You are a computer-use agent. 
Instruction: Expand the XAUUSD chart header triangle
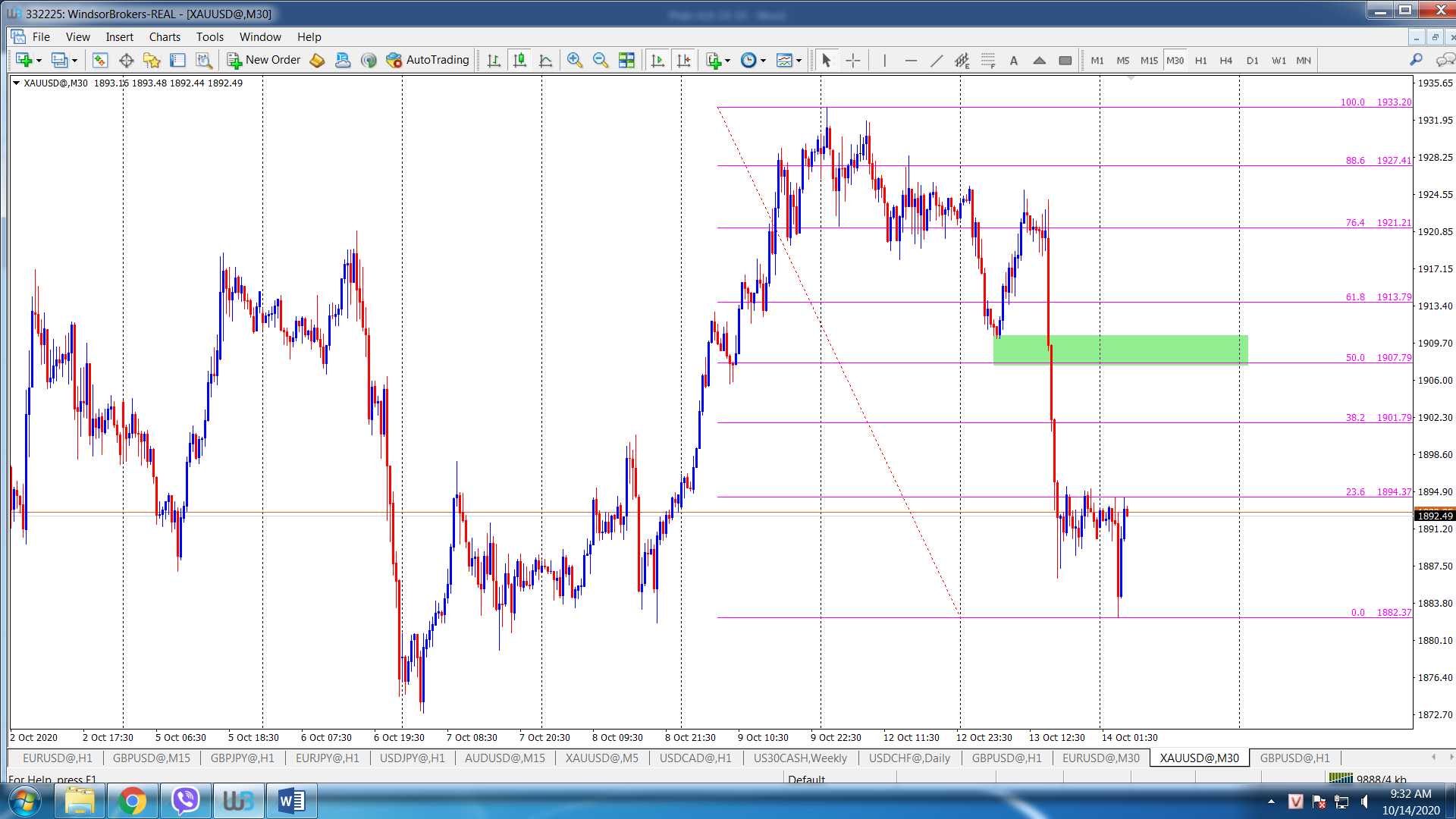[16, 83]
